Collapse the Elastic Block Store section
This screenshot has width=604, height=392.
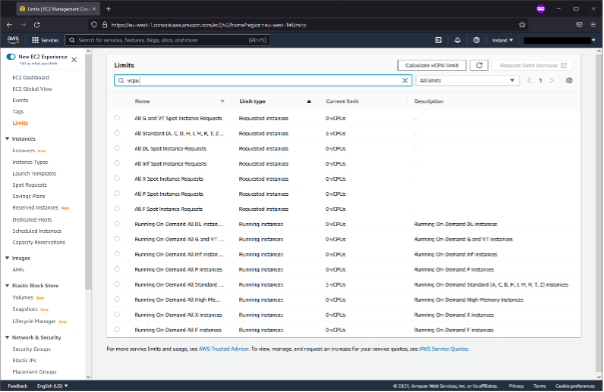(7, 285)
